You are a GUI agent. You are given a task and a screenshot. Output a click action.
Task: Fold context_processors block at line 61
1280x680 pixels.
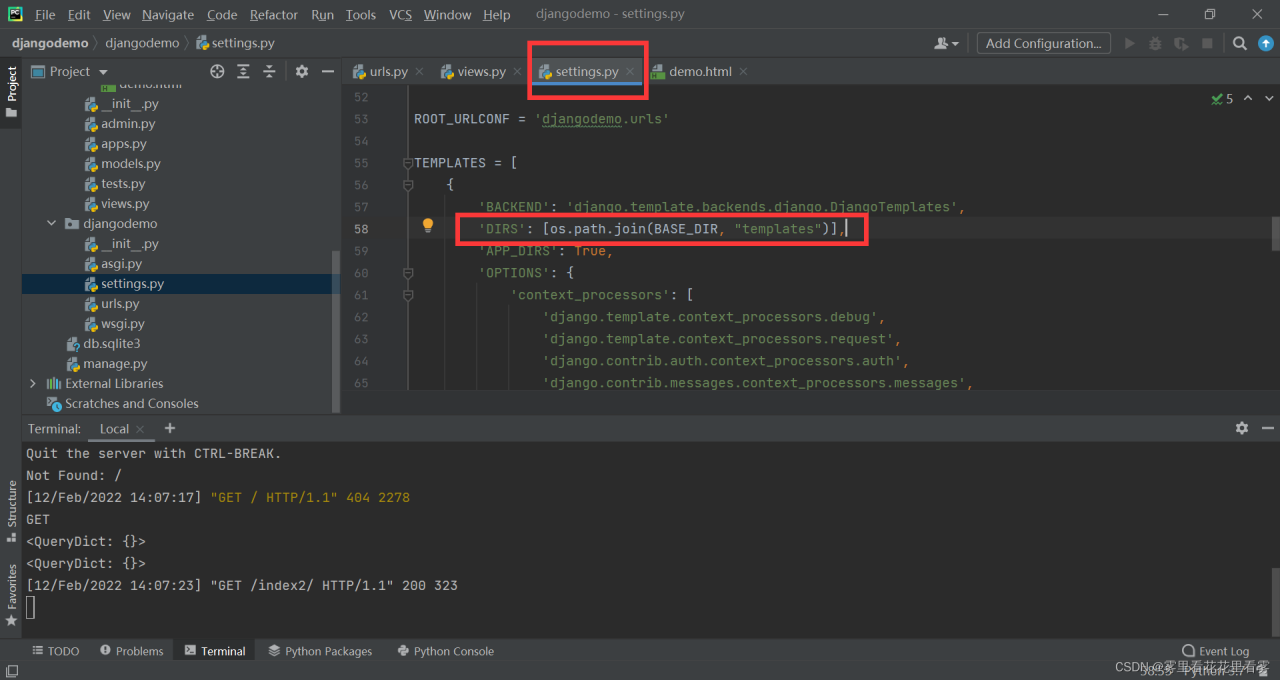click(x=407, y=295)
